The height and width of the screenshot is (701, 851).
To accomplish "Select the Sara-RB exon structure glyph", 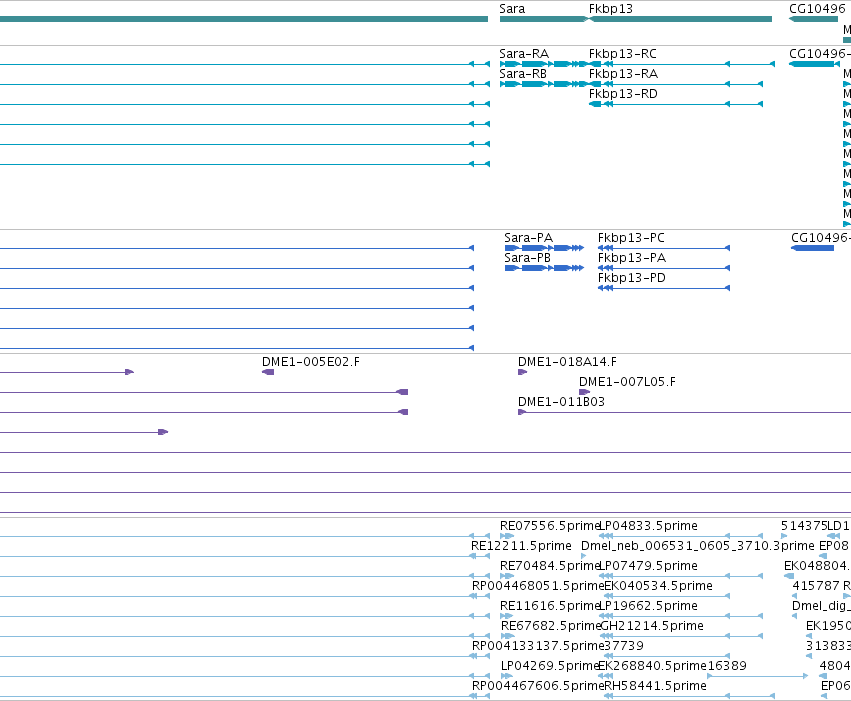I will 543,84.
